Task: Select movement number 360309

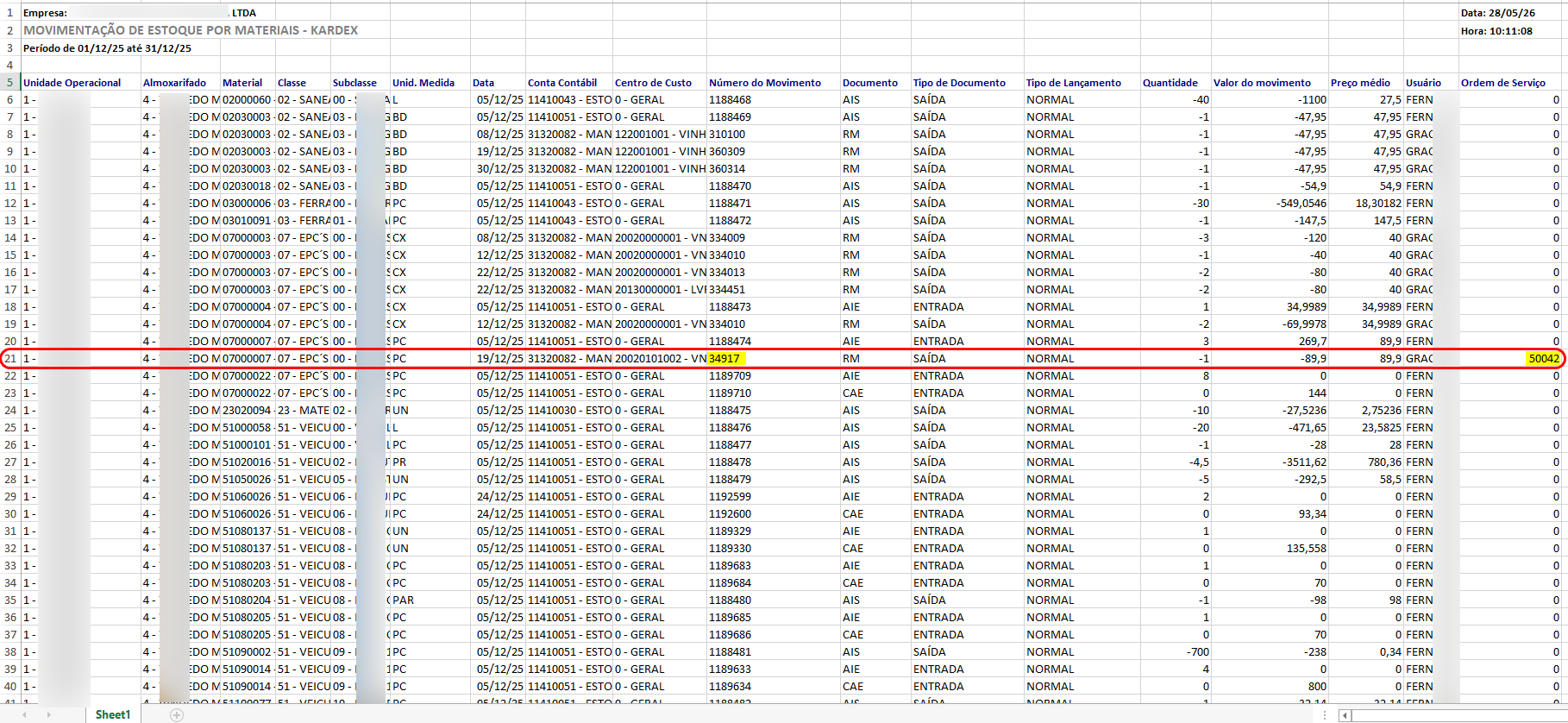Action: (727, 152)
